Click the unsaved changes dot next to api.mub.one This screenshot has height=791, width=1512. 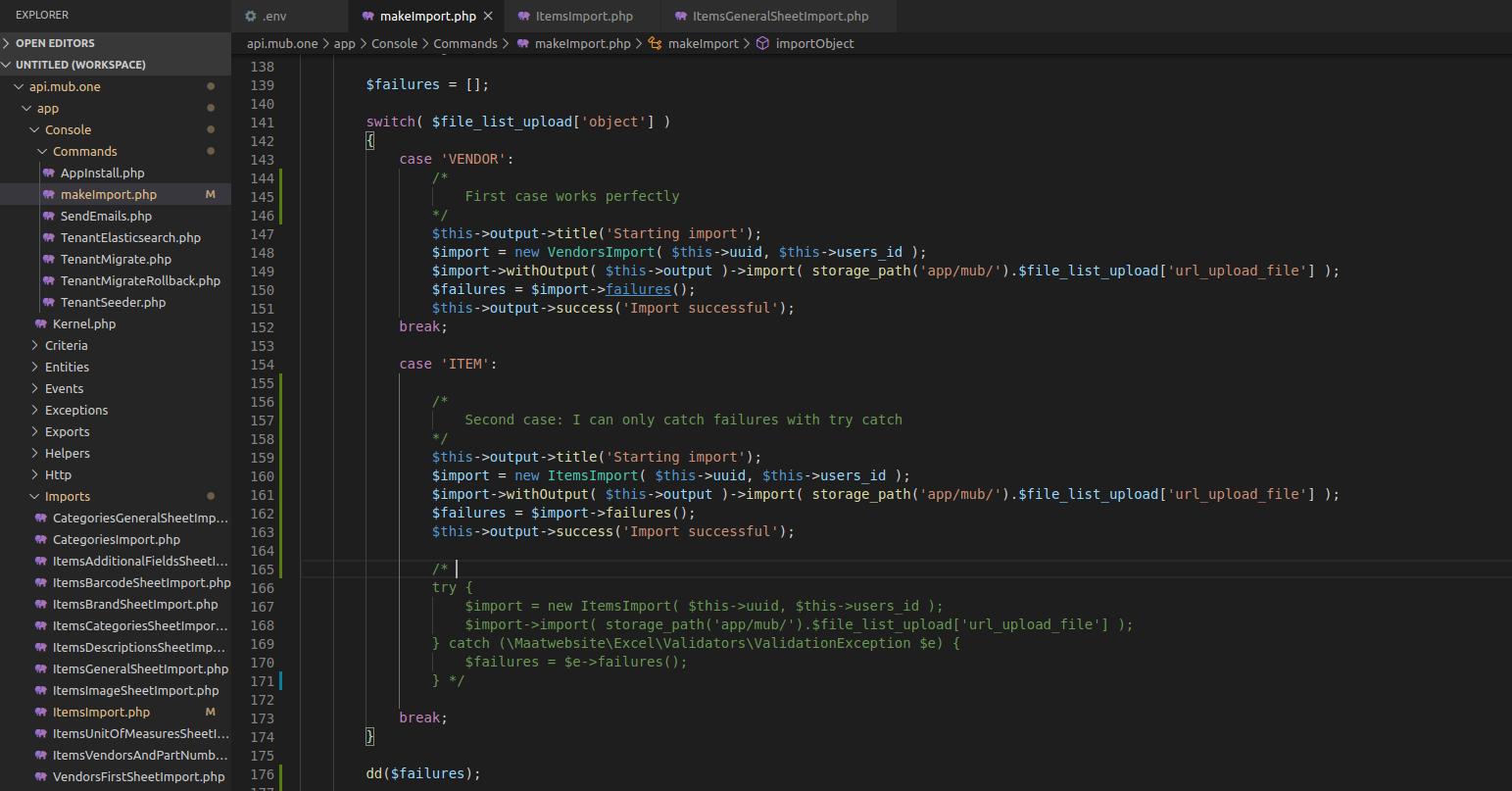point(210,86)
